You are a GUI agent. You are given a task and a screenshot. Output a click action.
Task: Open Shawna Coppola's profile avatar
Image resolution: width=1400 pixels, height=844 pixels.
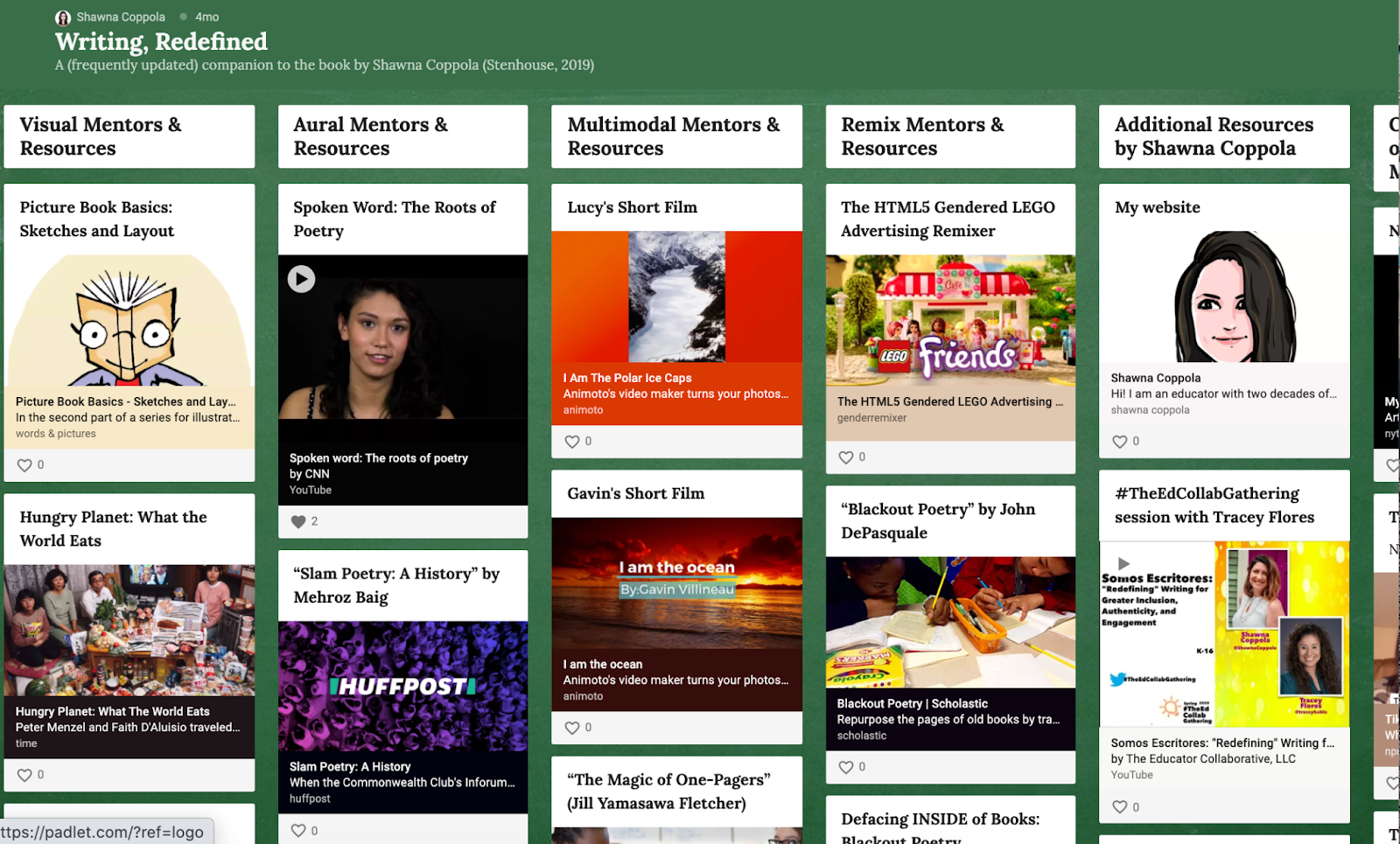[63, 17]
